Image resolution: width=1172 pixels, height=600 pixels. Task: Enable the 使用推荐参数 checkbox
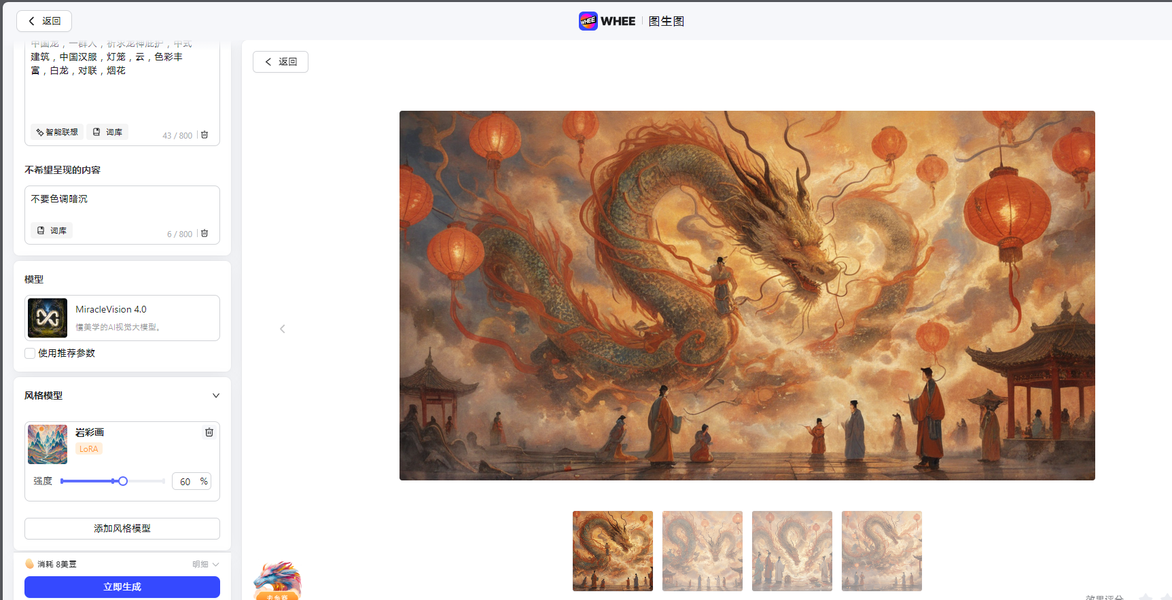pyautogui.click(x=30, y=353)
